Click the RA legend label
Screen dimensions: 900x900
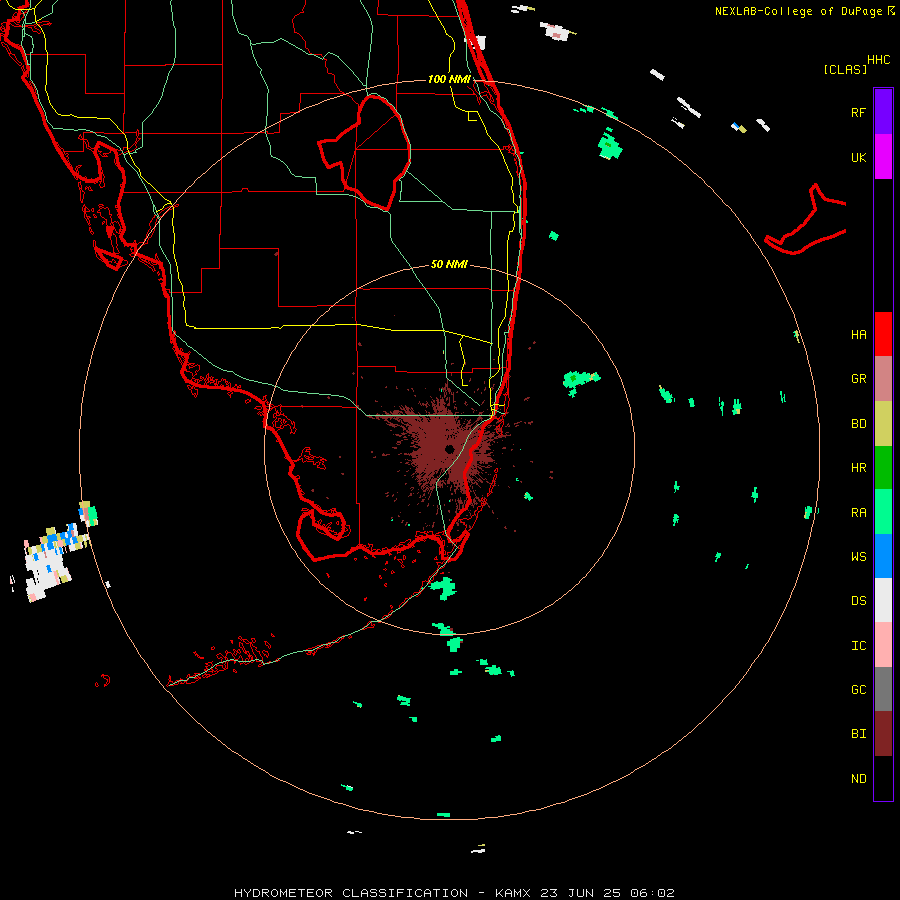pyautogui.click(x=858, y=513)
